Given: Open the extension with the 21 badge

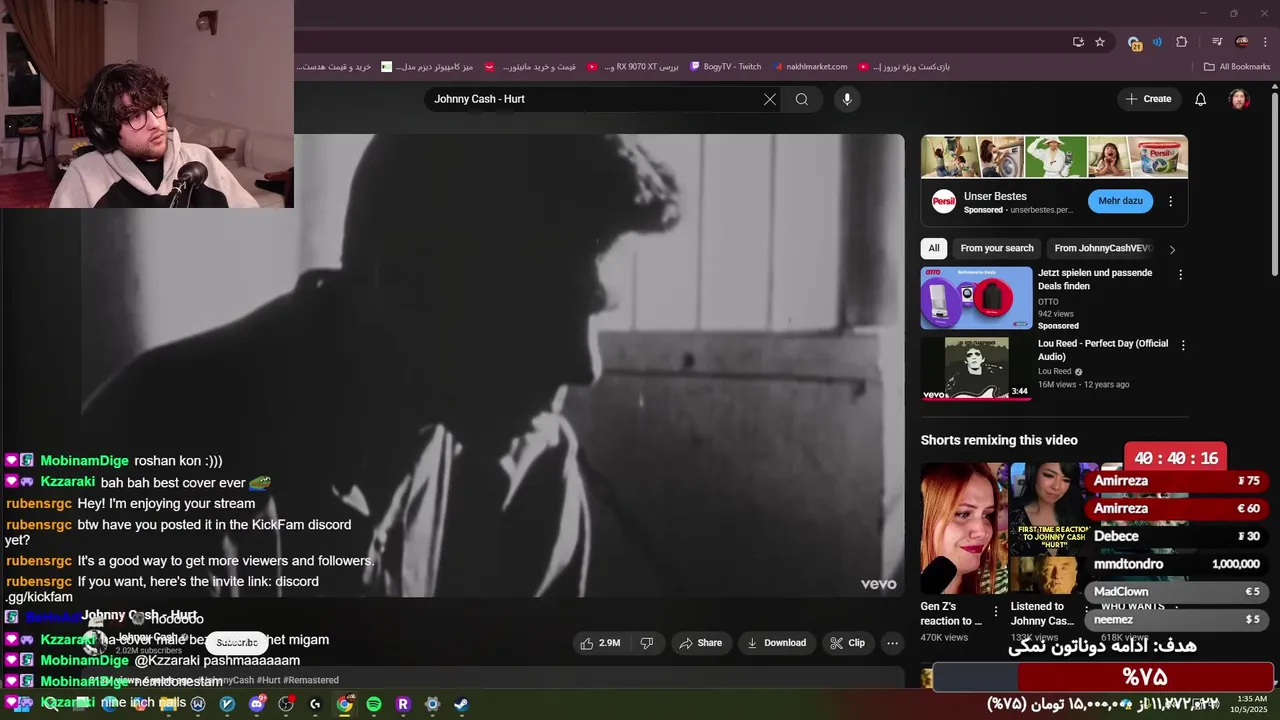Looking at the screenshot, I should tap(1134, 42).
